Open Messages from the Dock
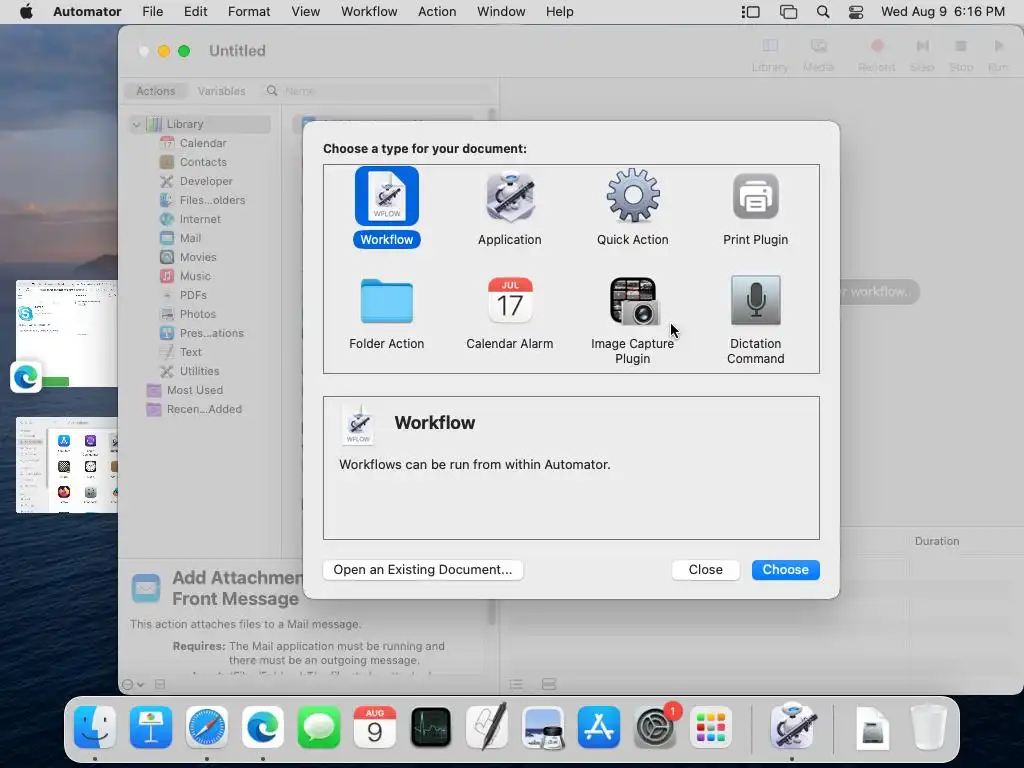The width and height of the screenshot is (1024, 768). point(319,728)
